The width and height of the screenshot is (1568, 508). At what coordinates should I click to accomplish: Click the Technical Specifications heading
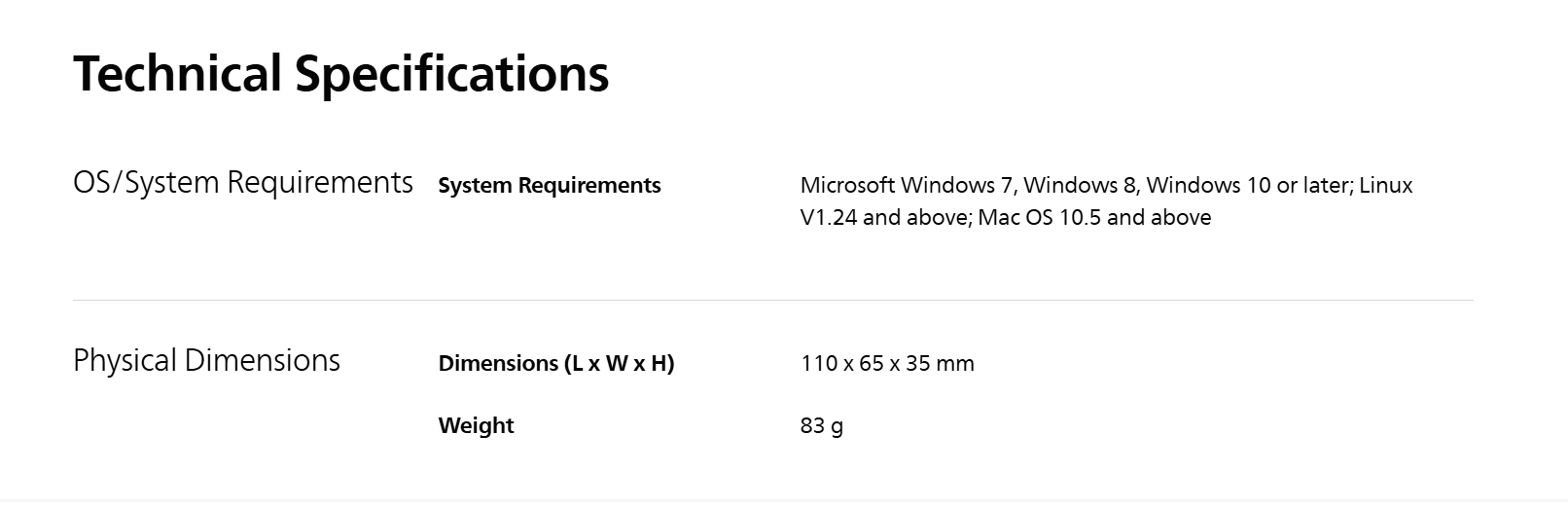[x=341, y=74]
